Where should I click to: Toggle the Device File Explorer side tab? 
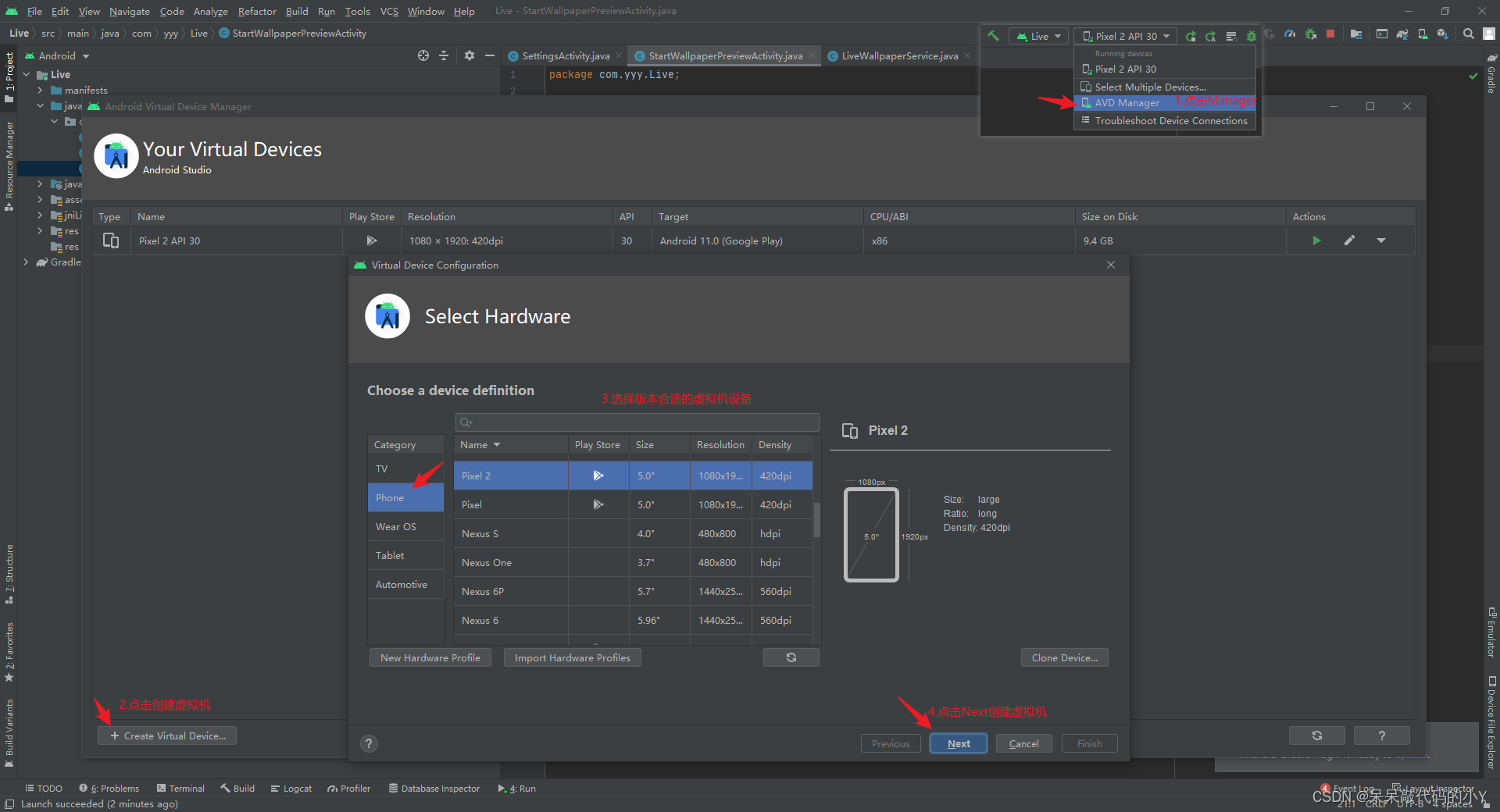click(1491, 722)
